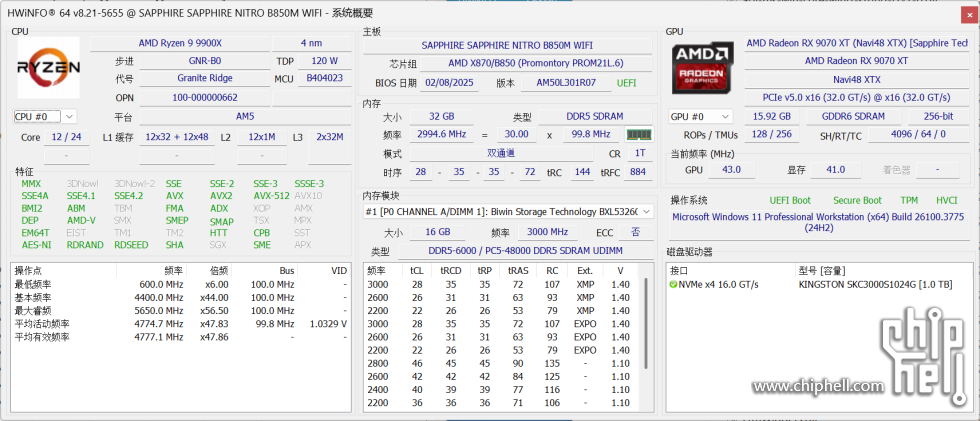Screen dimensions: 980x421
Task: Click the green UEFI label next to BIOS version
Action: 626,82
